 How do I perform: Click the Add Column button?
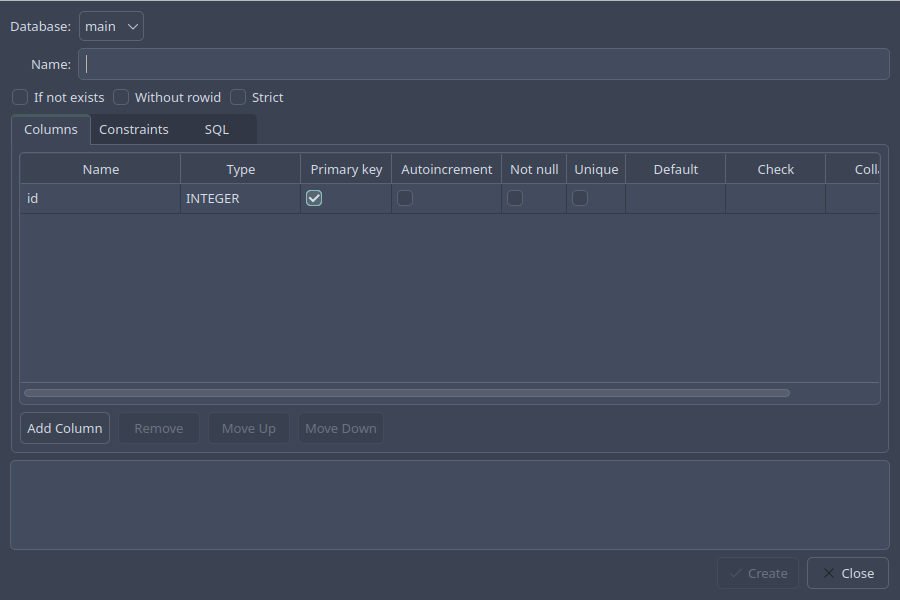pyautogui.click(x=65, y=428)
